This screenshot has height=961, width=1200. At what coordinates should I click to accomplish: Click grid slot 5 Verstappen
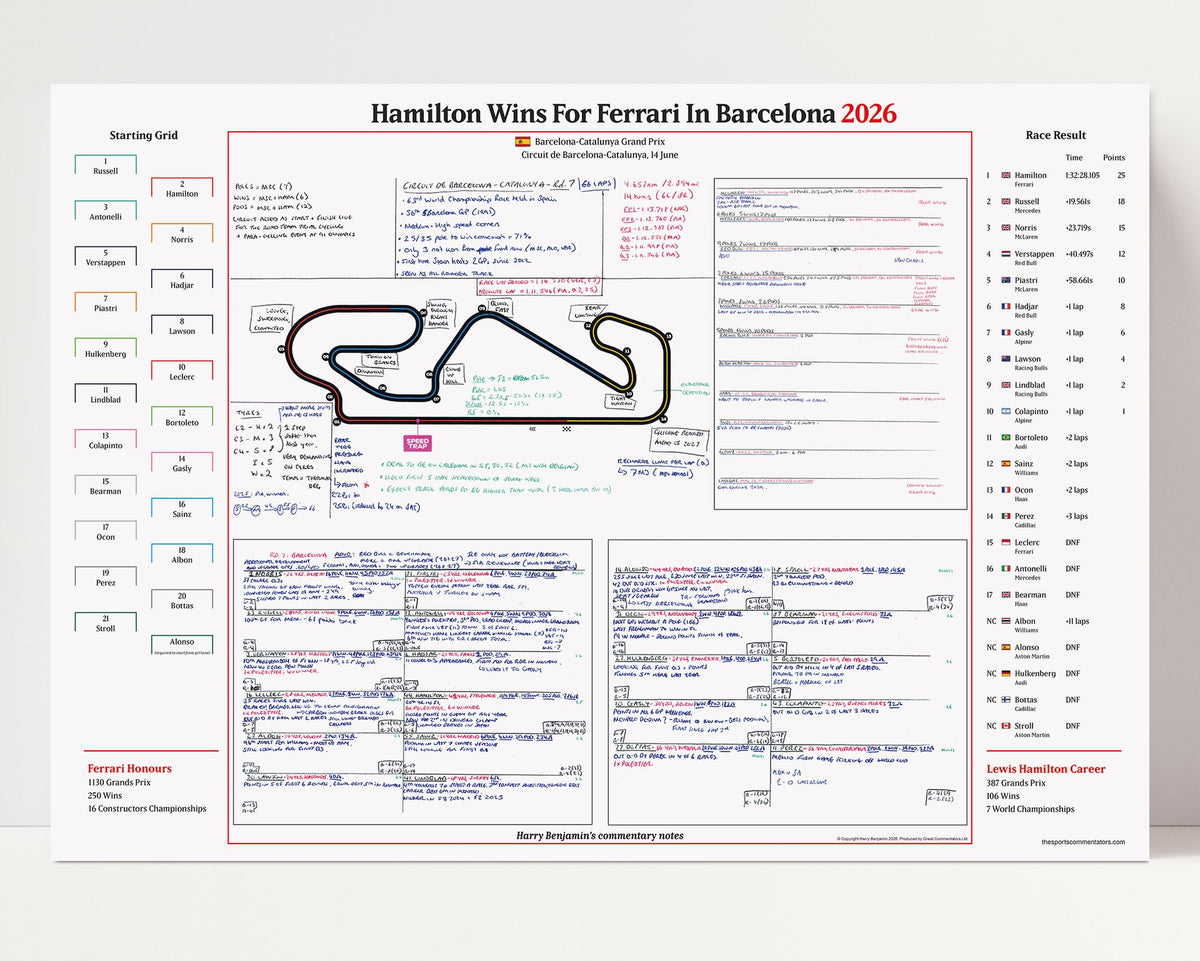point(105,258)
